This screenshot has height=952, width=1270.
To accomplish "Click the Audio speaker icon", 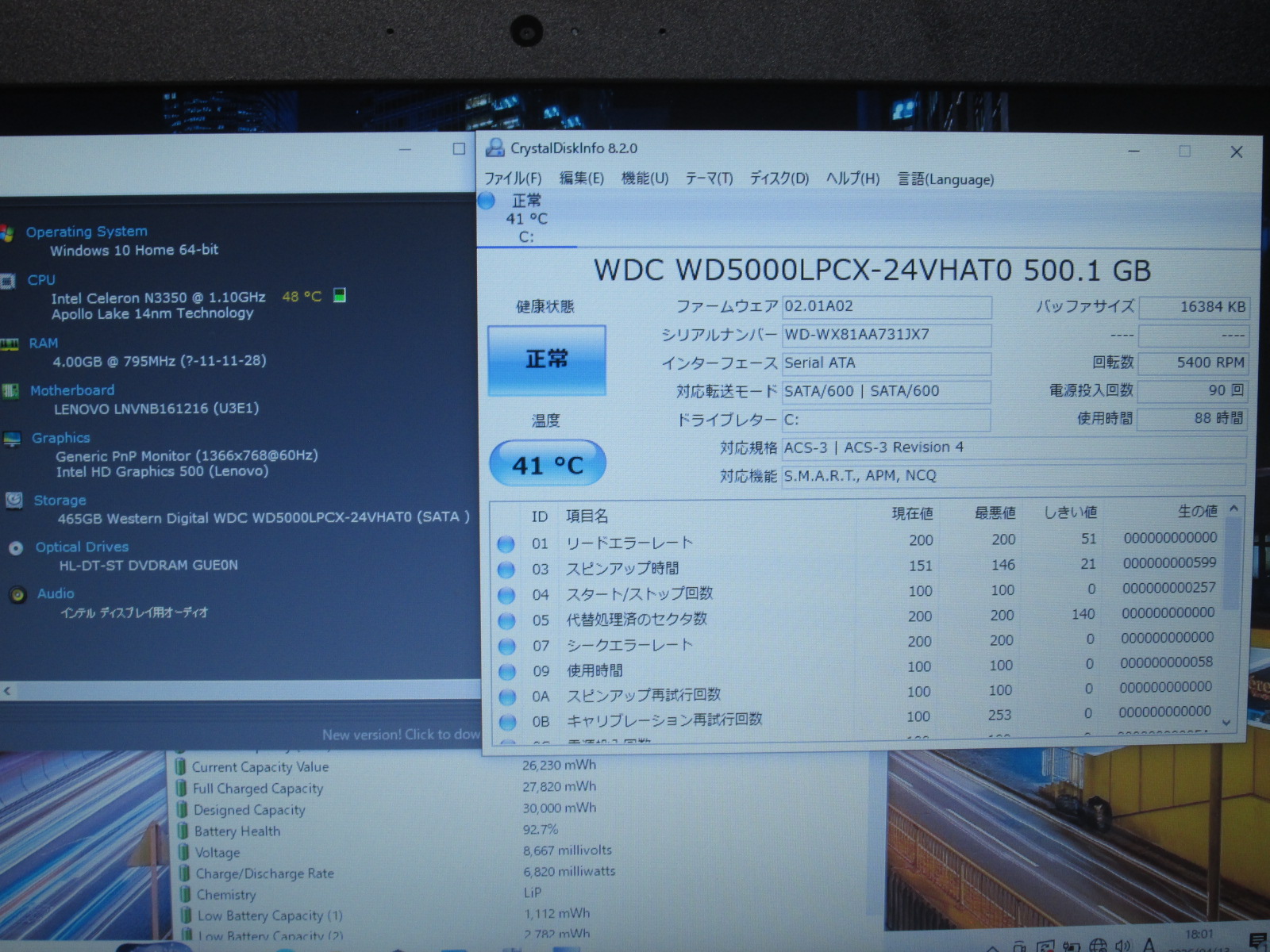I will 17,595.
